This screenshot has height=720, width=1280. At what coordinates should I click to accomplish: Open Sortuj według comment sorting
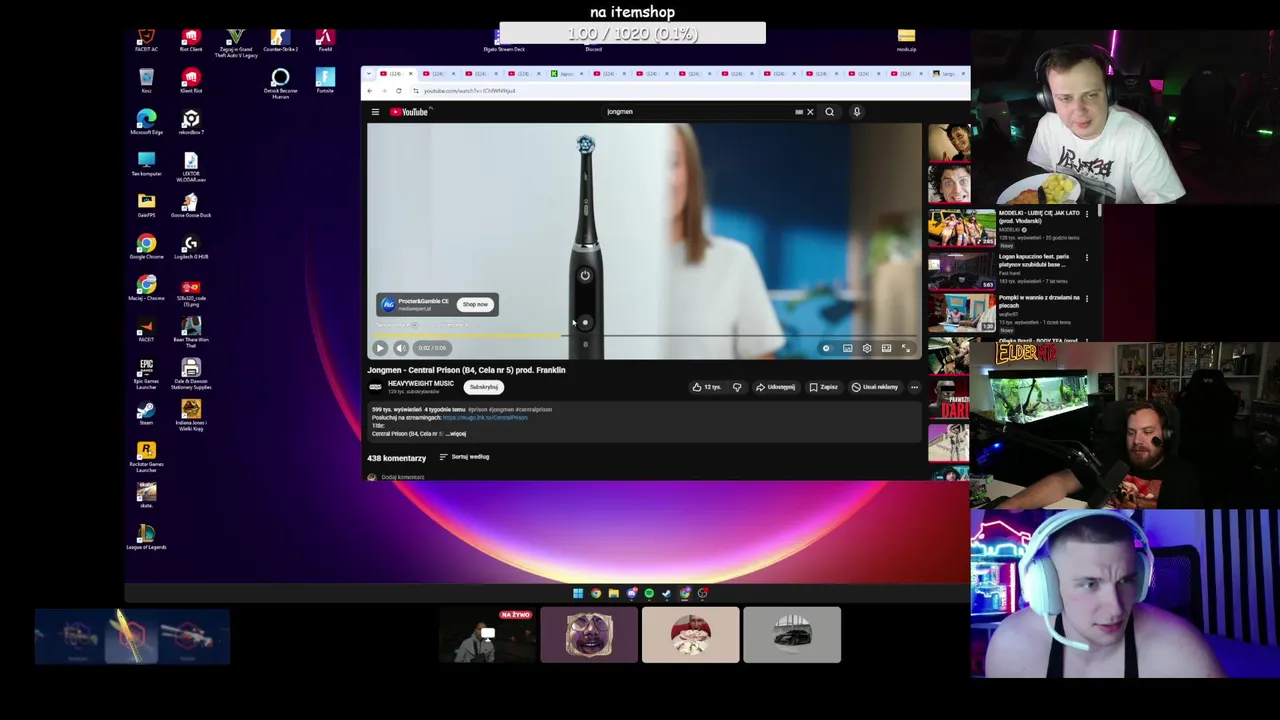(464, 457)
